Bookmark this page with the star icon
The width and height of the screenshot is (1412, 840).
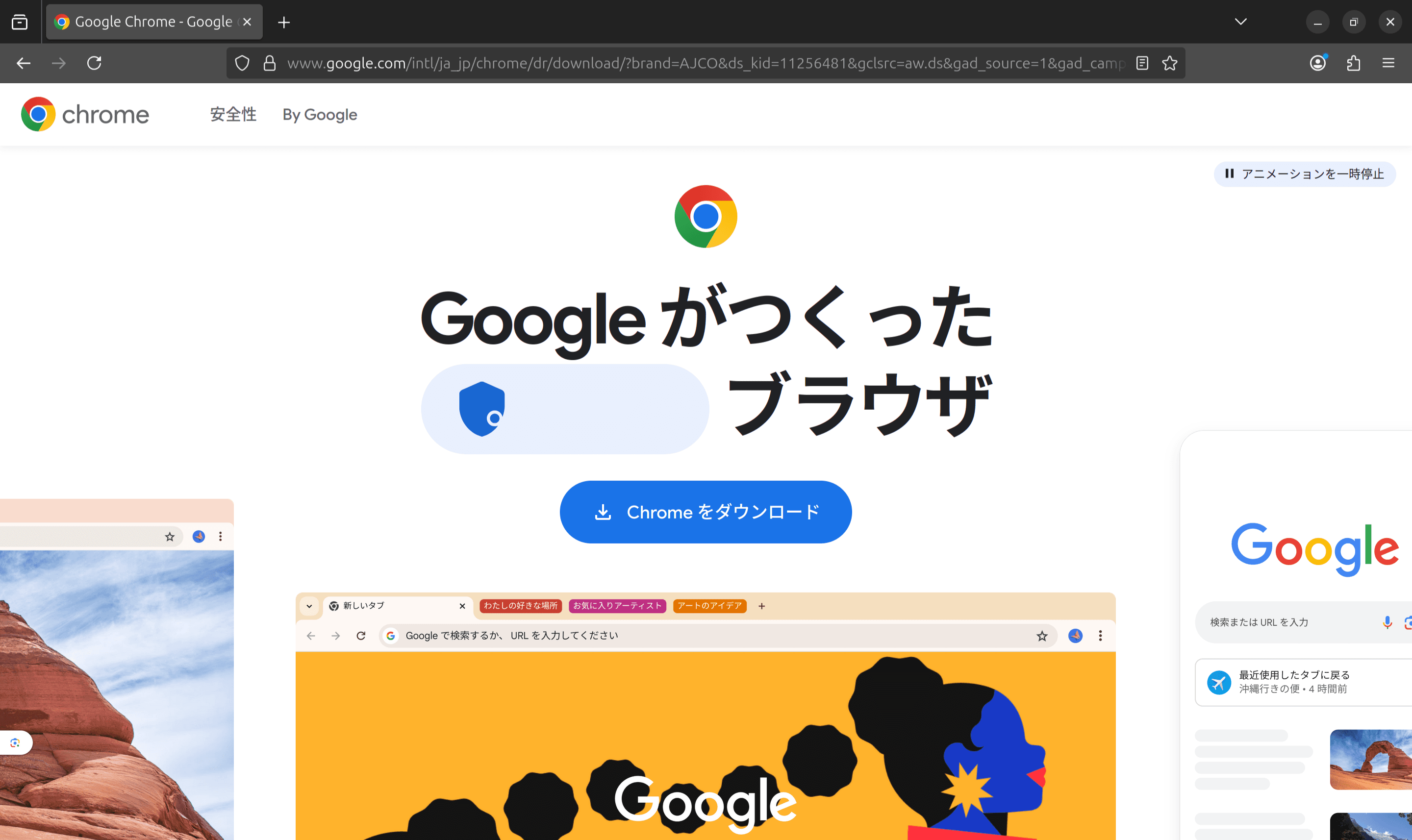click(1170, 63)
